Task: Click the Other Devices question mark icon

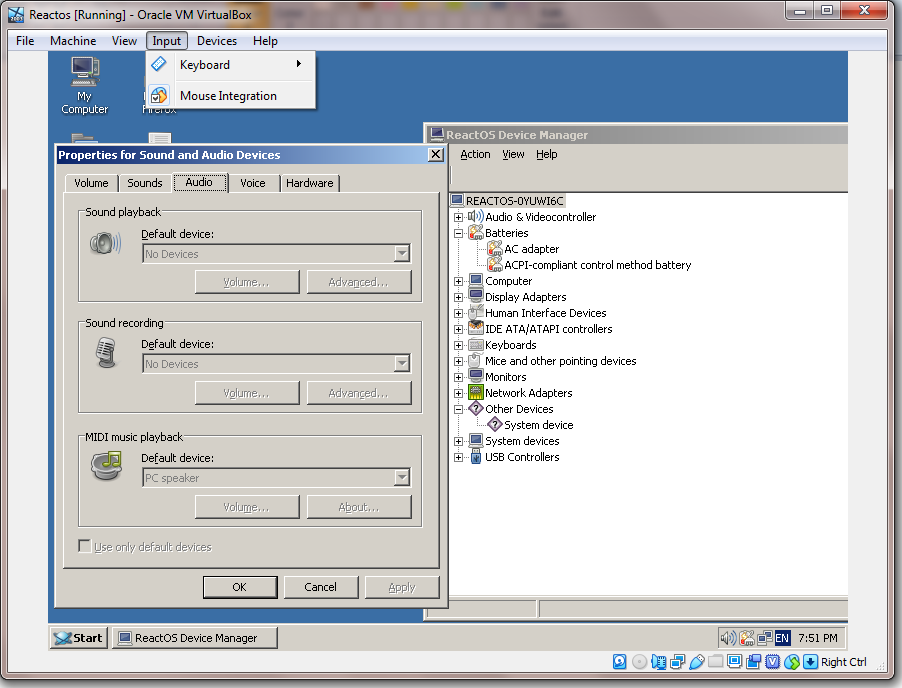Action: [476, 409]
